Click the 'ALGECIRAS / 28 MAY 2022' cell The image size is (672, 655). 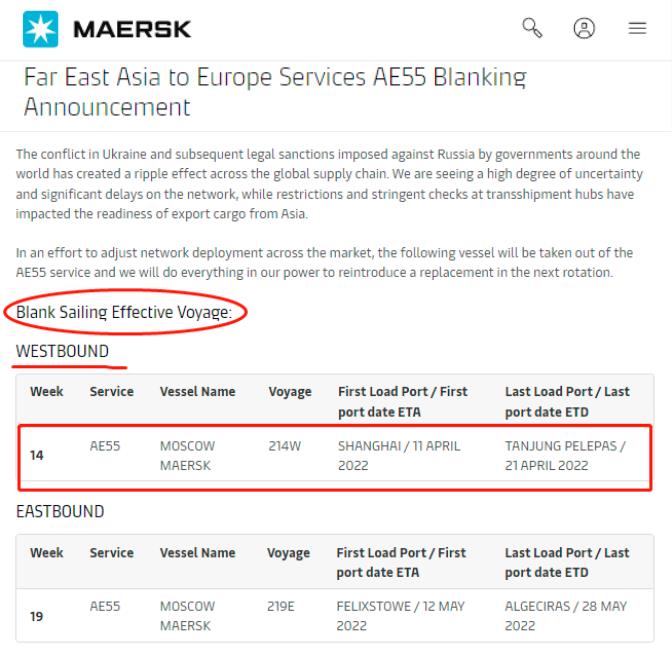(x=566, y=614)
